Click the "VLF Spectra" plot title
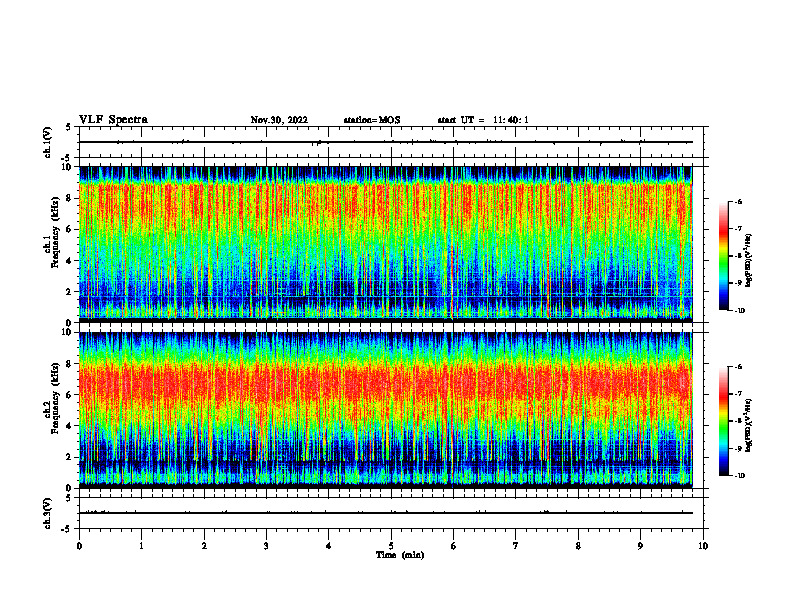Screen dimensions: 792x612 click(113, 120)
